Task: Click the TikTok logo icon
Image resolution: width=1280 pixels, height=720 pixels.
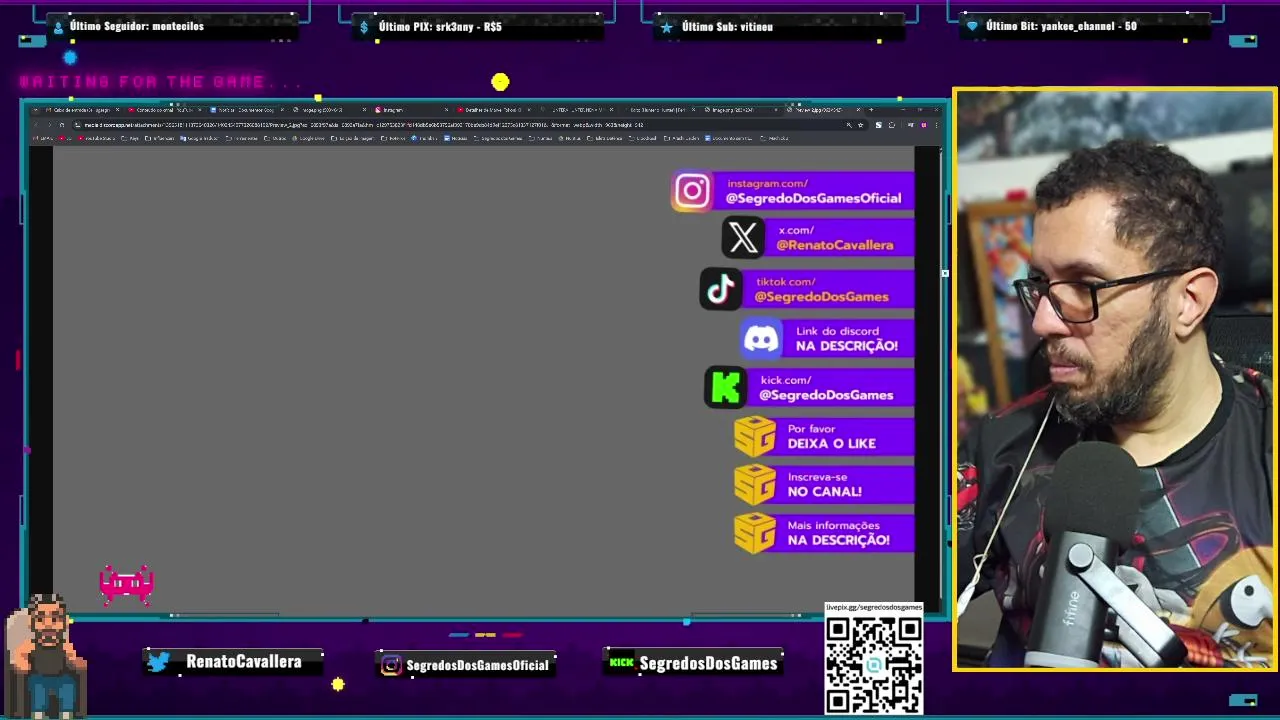Action: click(x=721, y=290)
